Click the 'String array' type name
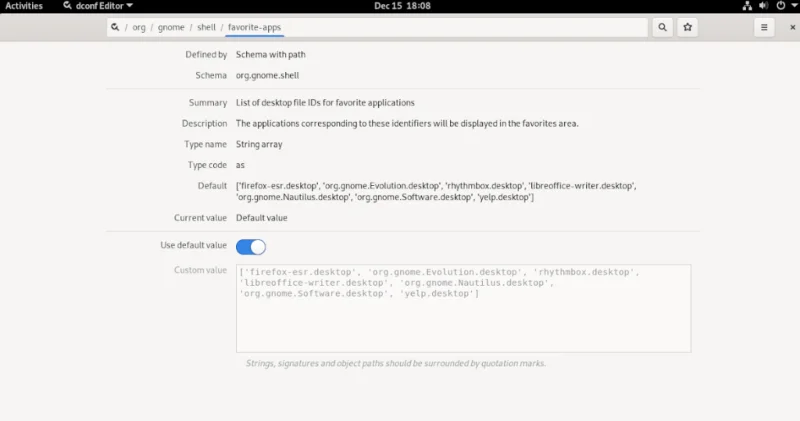This screenshot has height=421, width=800. 259,144
